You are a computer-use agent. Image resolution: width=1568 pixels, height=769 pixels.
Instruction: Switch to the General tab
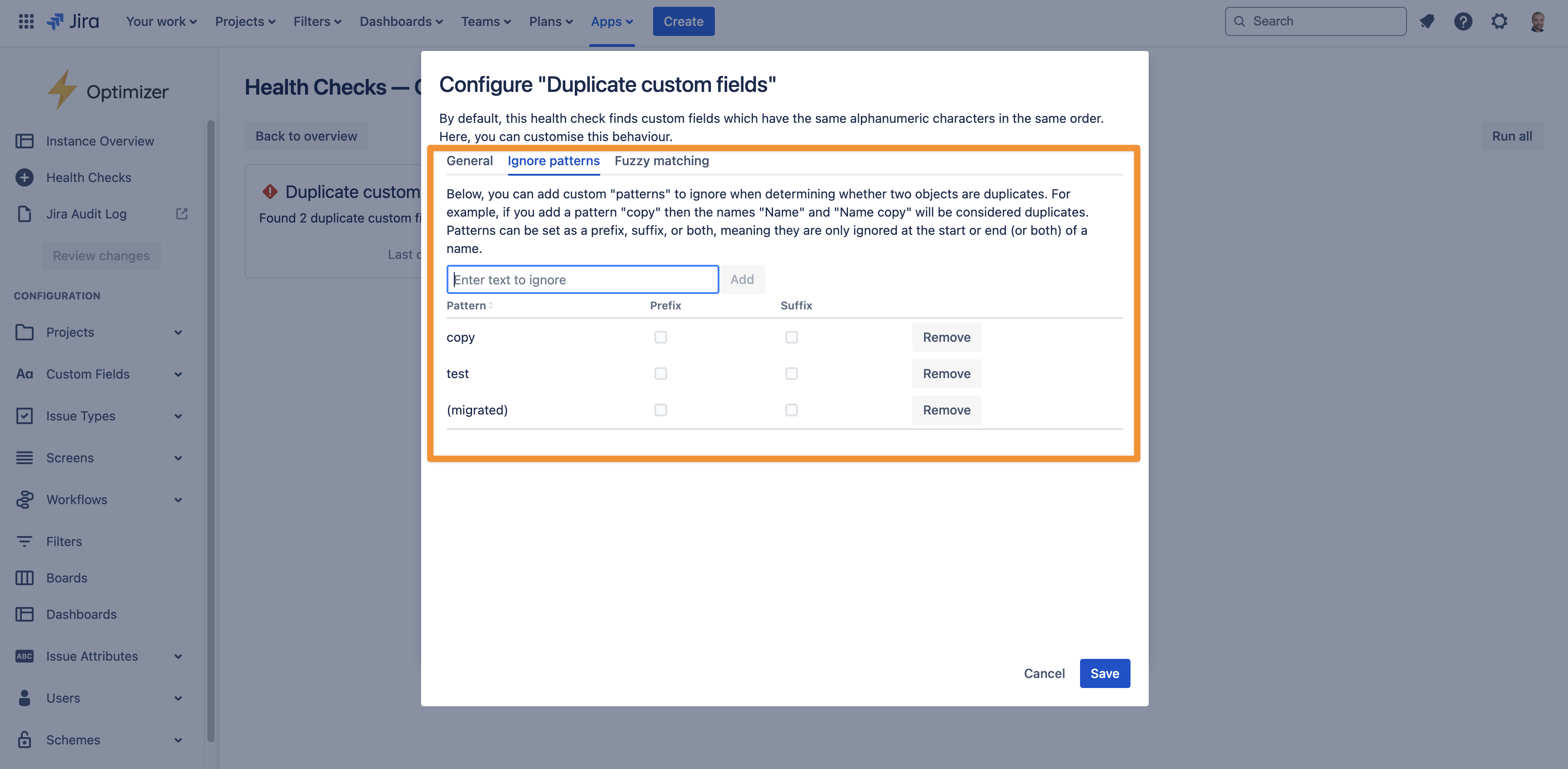469,161
